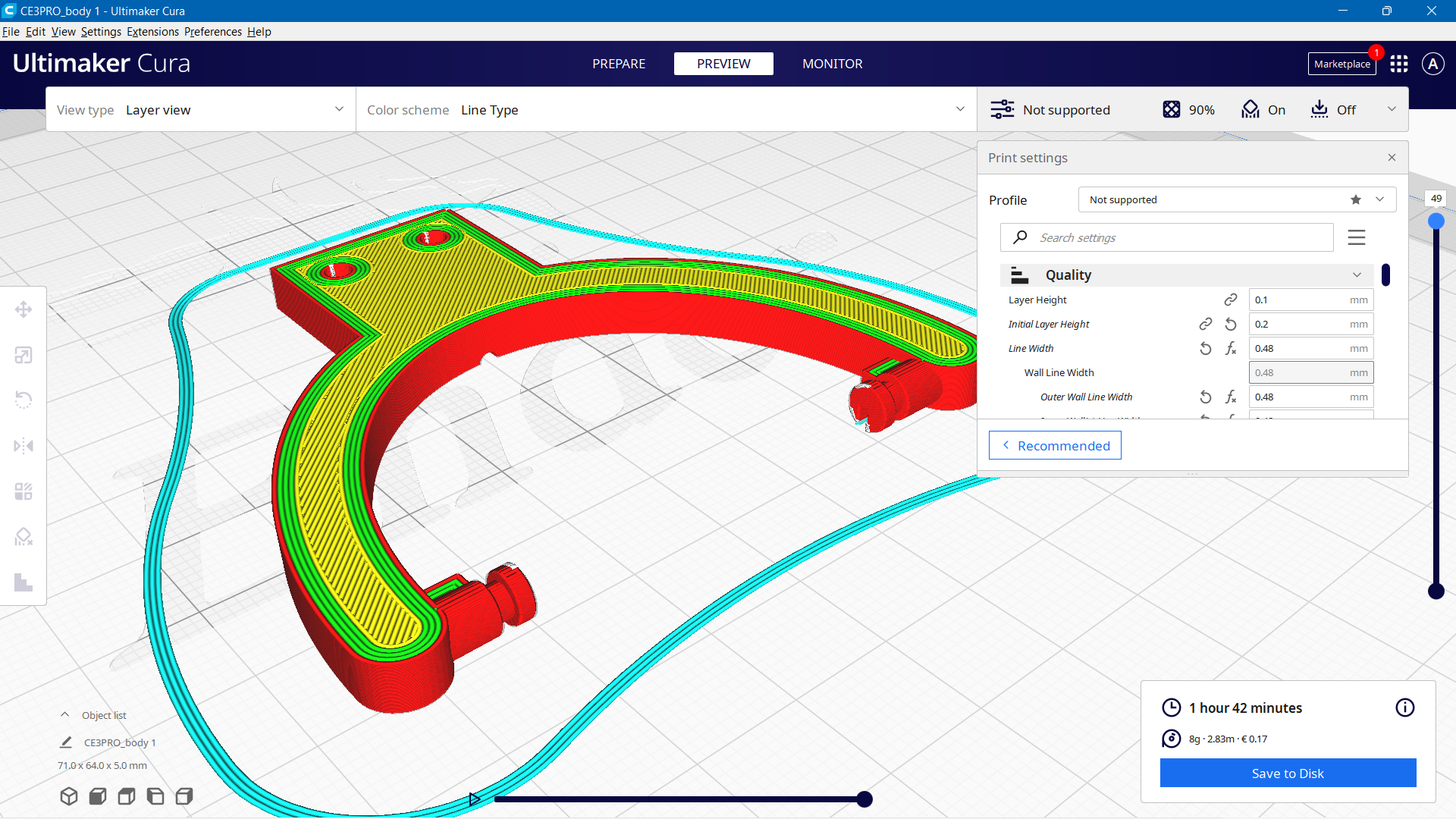Select the Support Blocker tool
This screenshot has width=1456, height=819.
pos(24,537)
